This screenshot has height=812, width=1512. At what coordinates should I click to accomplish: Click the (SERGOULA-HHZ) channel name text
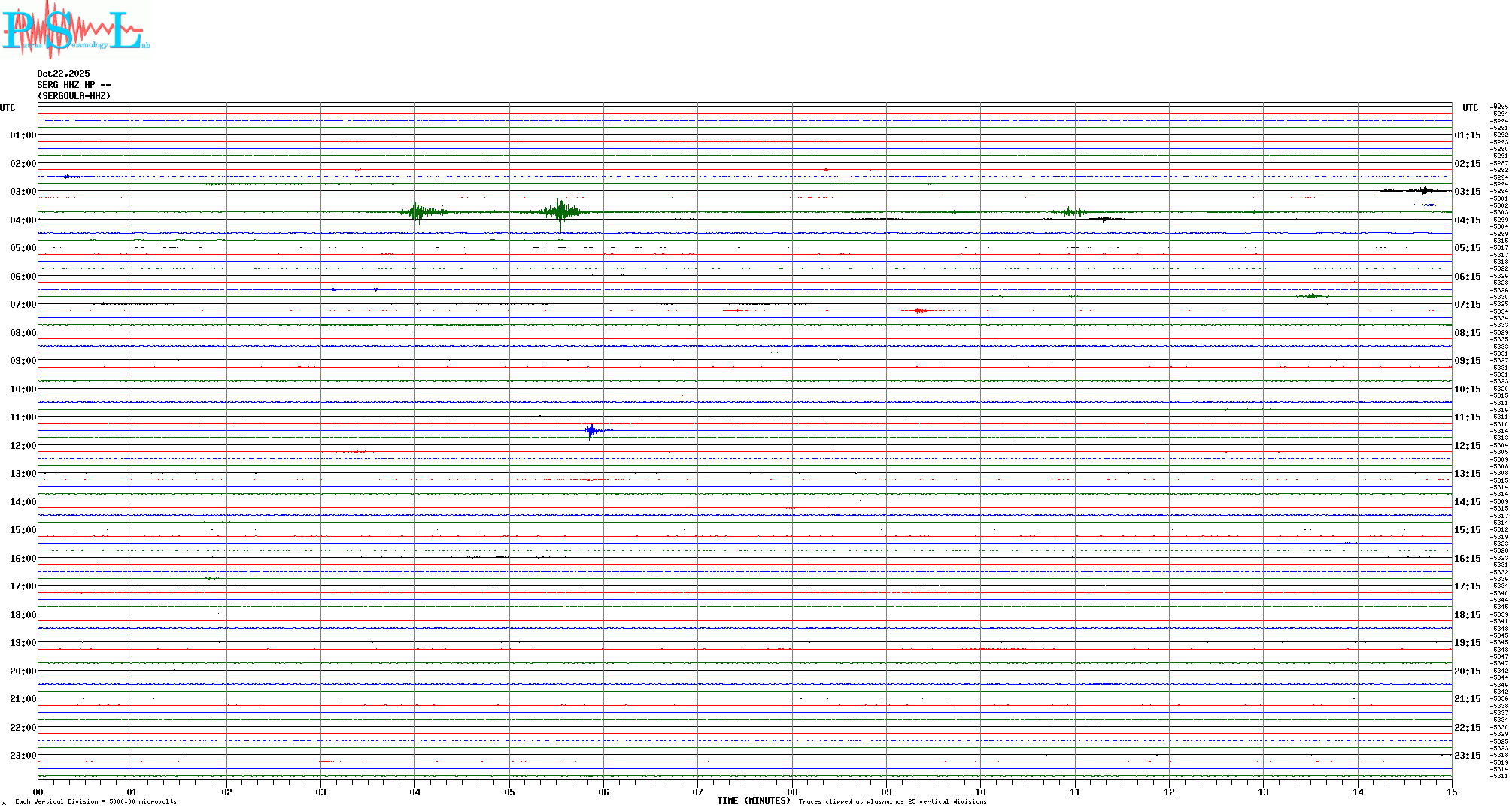[x=74, y=96]
